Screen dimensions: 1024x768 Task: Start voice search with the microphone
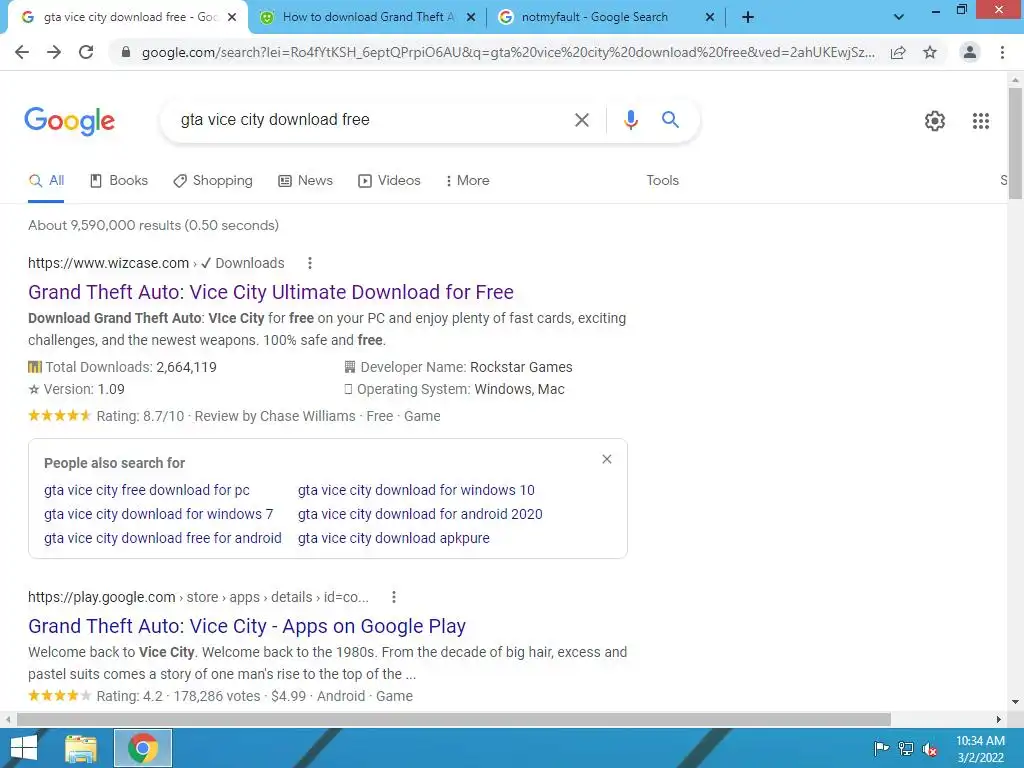point(630,120)
